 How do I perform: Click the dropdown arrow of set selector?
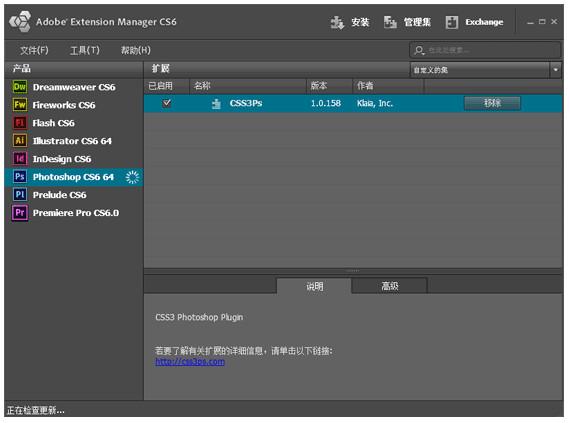tap(555, 70)
